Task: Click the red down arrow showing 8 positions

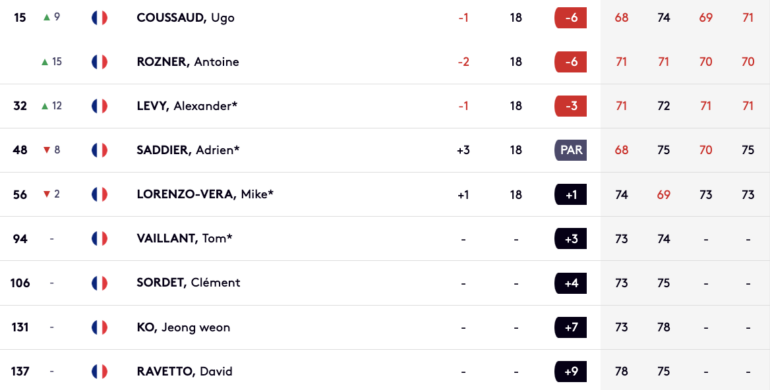Action: [x=47, y=150]
